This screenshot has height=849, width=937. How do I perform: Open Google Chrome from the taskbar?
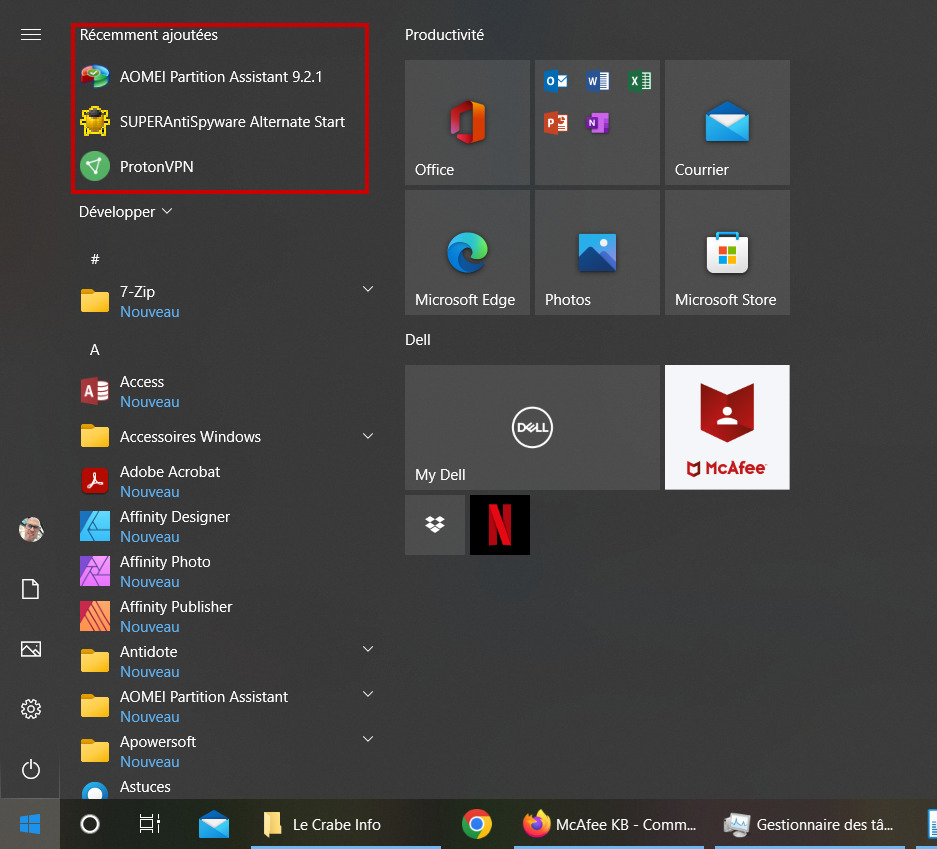point(477,824)
